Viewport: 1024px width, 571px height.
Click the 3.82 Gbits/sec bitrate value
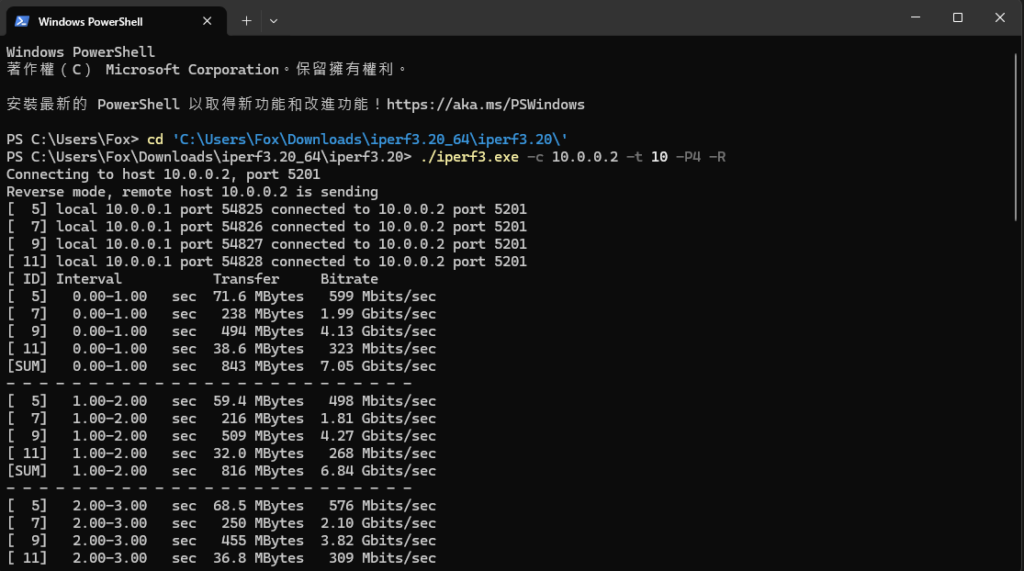[x=378, y=540]
